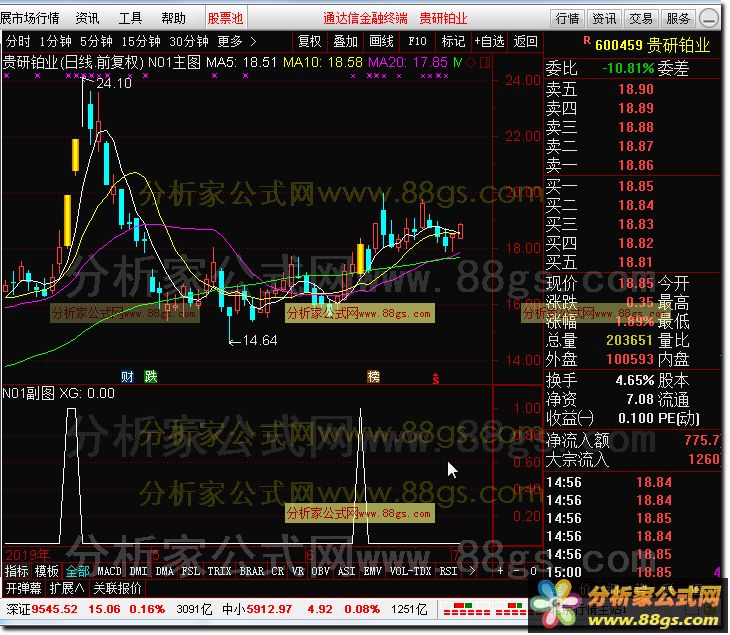
Task: Open the 工具 menu
Action: pos(130,18)
